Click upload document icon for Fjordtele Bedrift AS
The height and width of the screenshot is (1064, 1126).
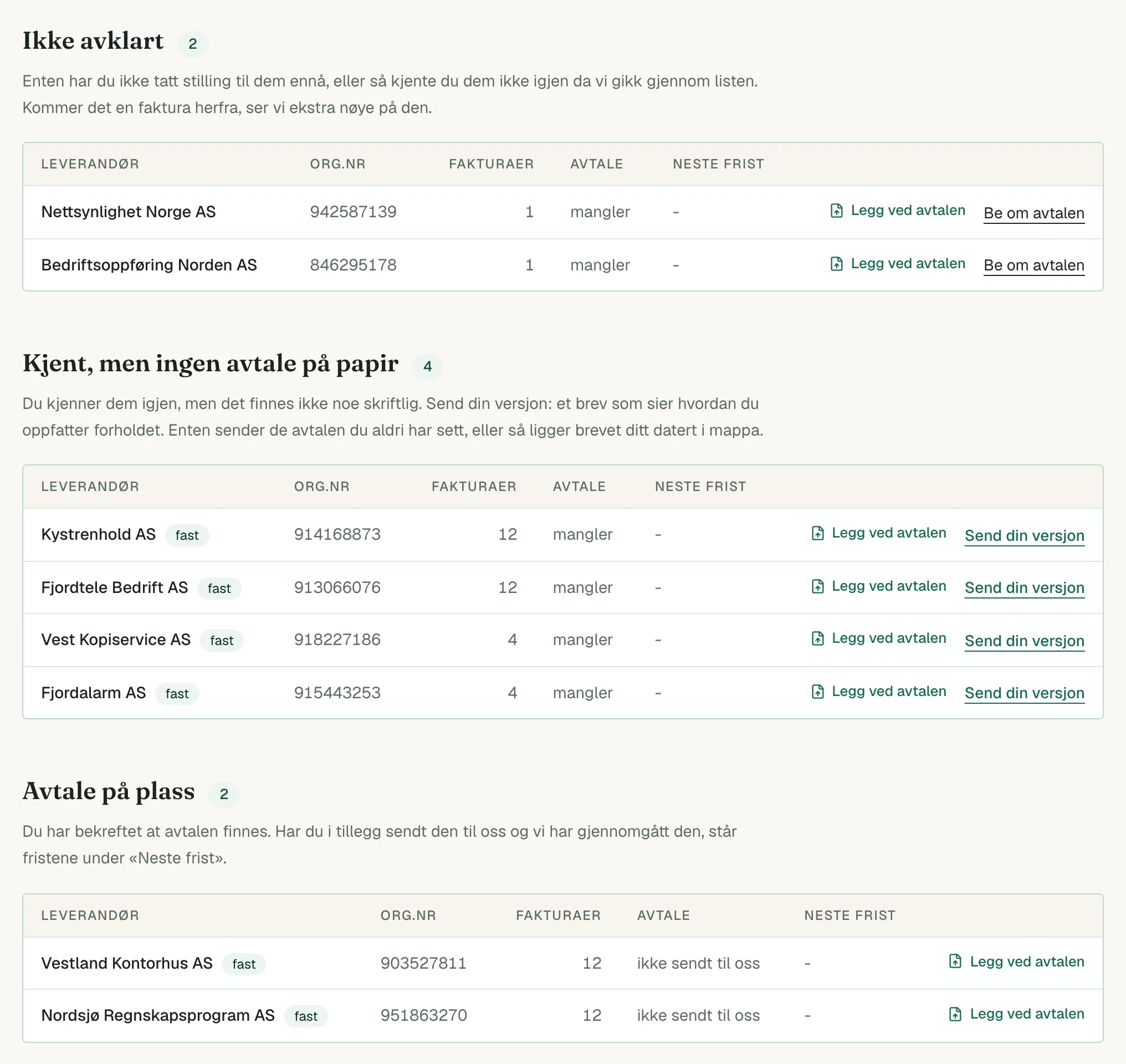pyautogui.click(x=817, y=586)
